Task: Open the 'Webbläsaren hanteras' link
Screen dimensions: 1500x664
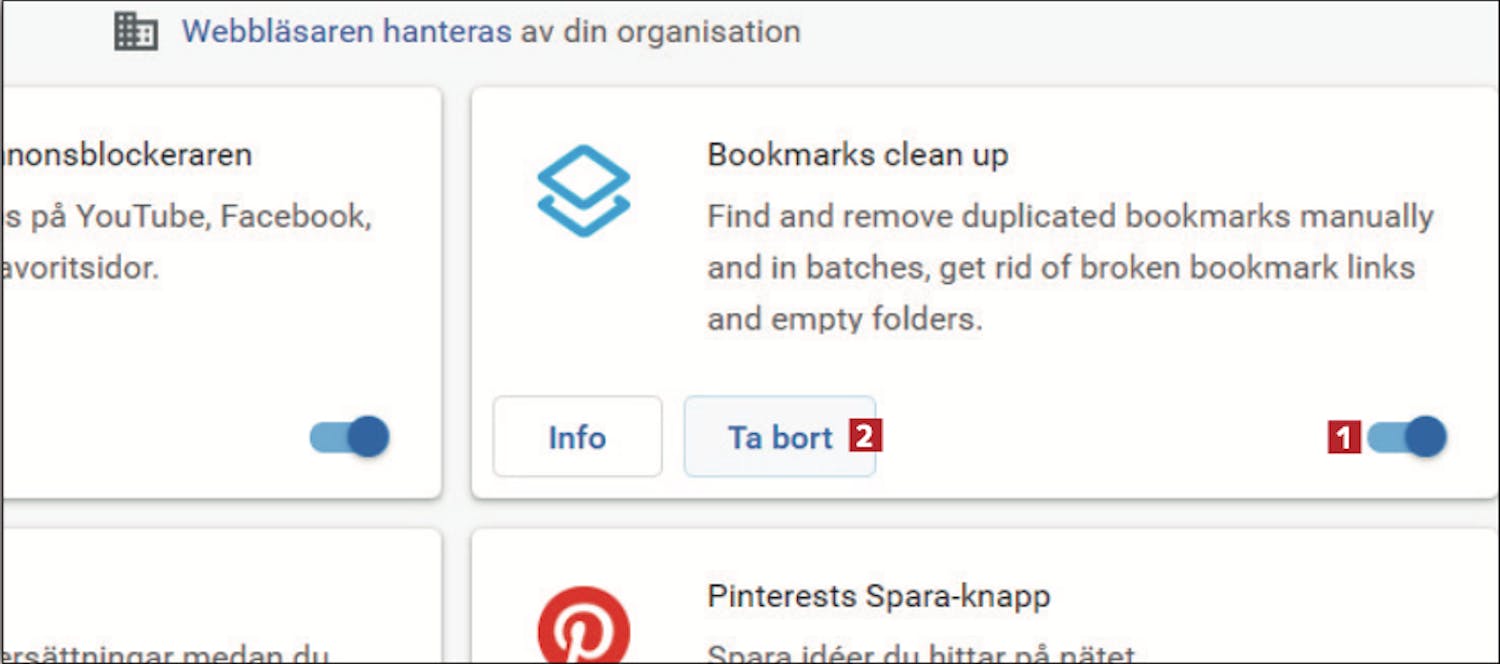Action: [x=347, y=31]
